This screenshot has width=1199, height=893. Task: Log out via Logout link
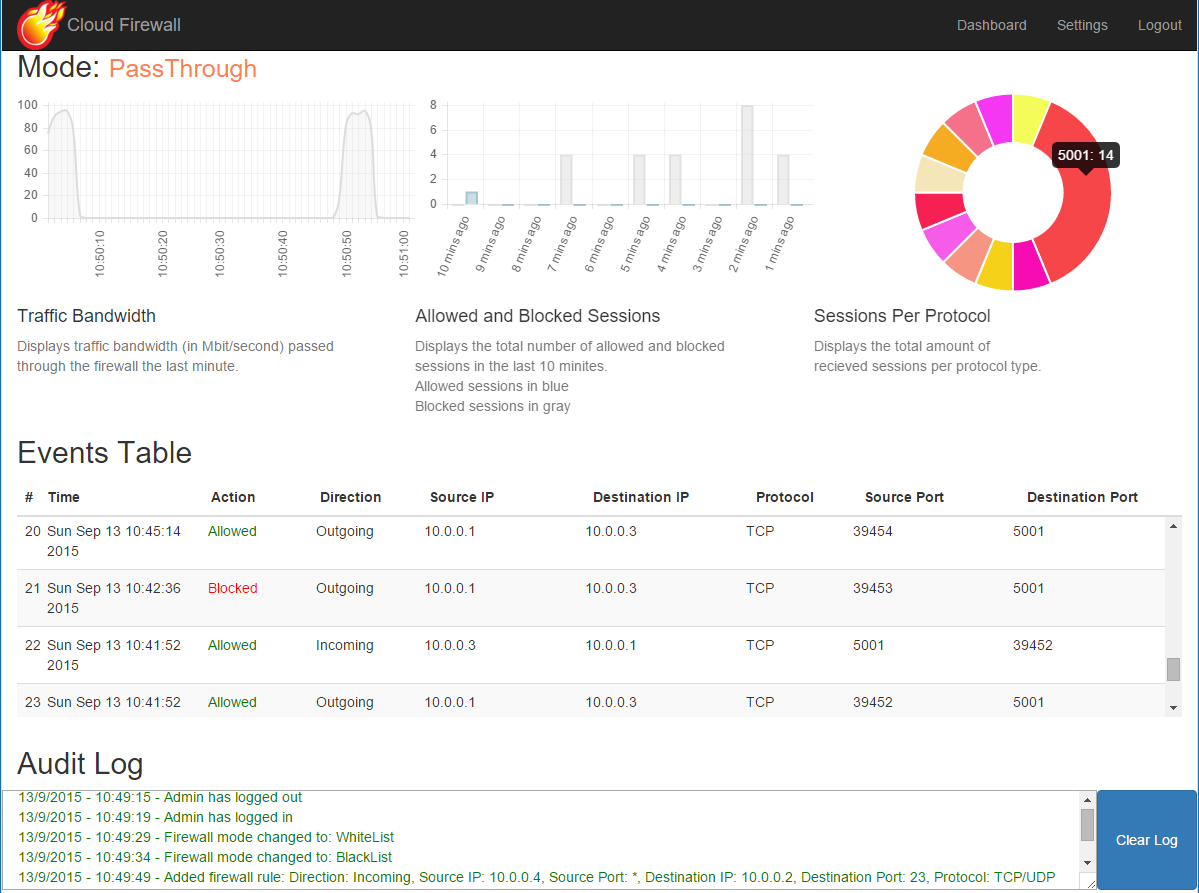click(1159, 25)
